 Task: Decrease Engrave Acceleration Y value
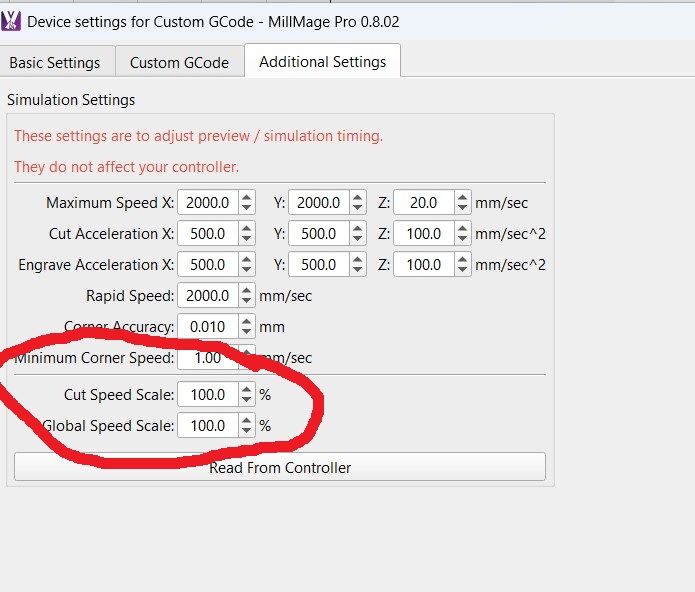357,270
